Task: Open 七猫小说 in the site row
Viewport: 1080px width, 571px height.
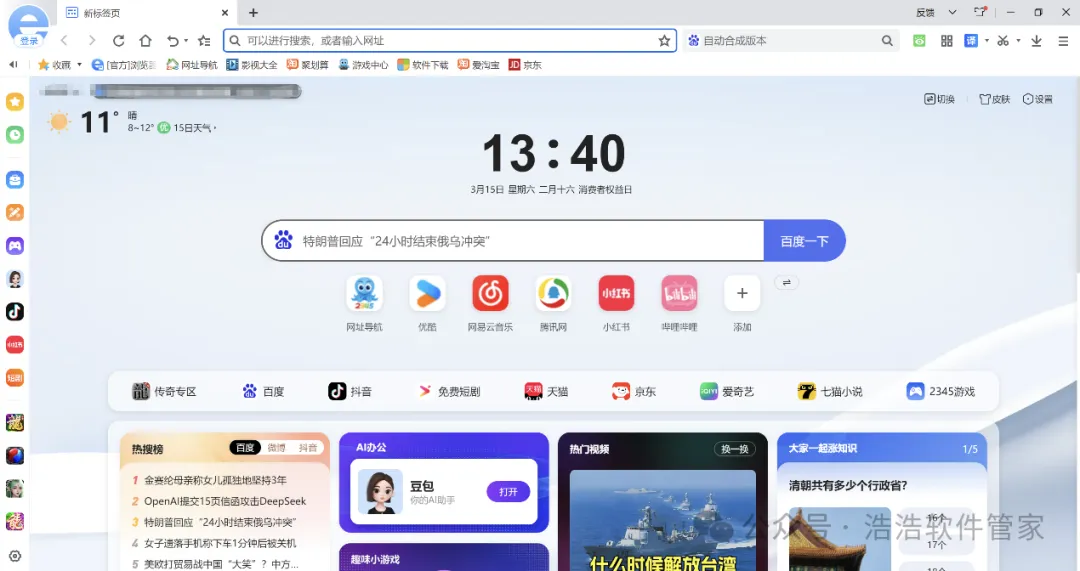Action: pyautogui.click(x=830, y=391)
